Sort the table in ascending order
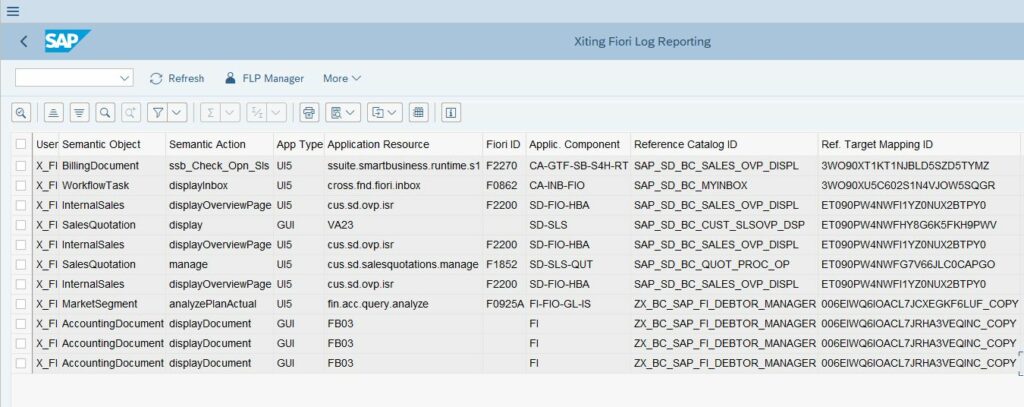1024x407 pixels. 54,112
